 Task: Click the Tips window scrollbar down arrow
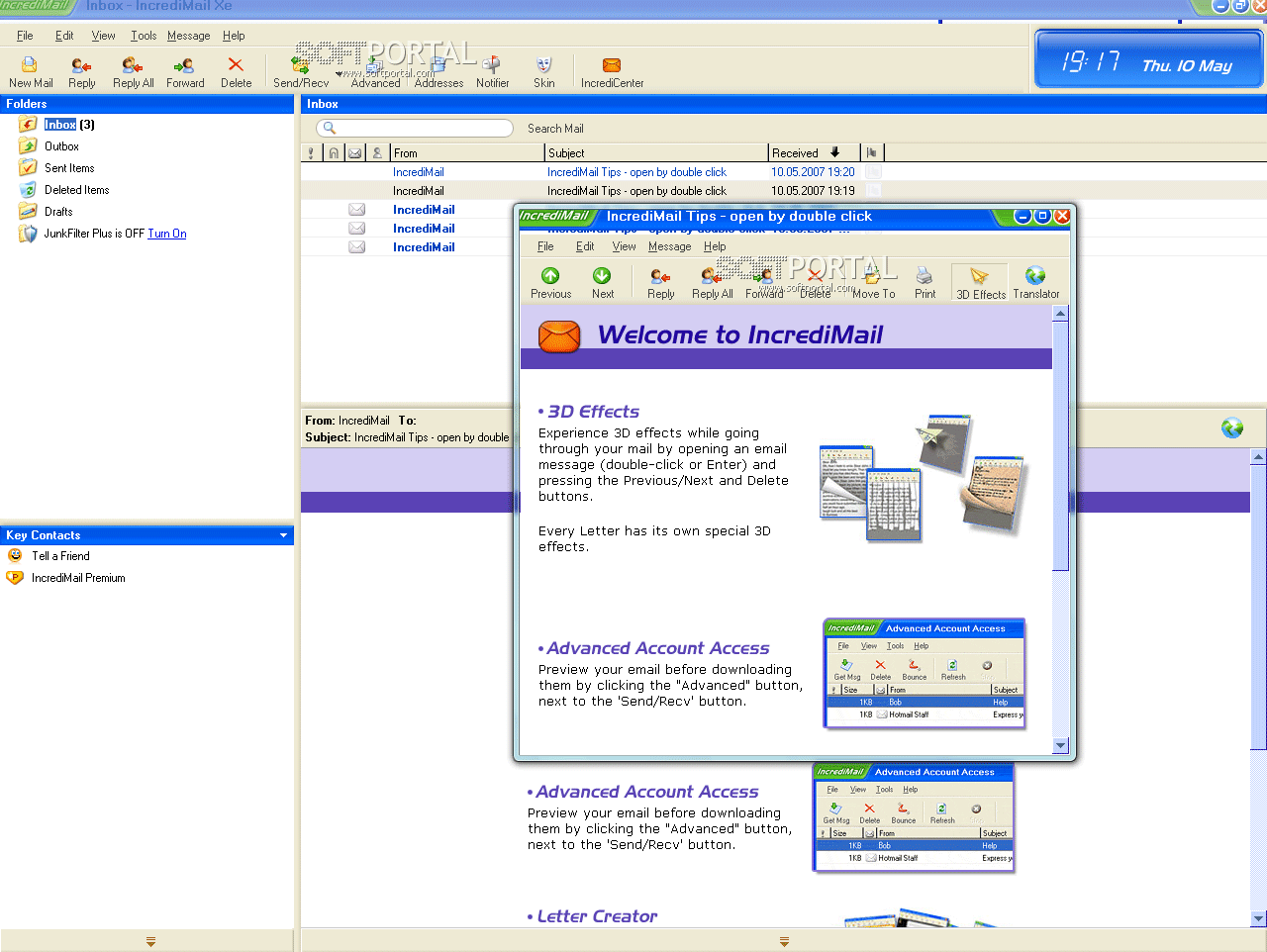click(x=1060, y=746)
